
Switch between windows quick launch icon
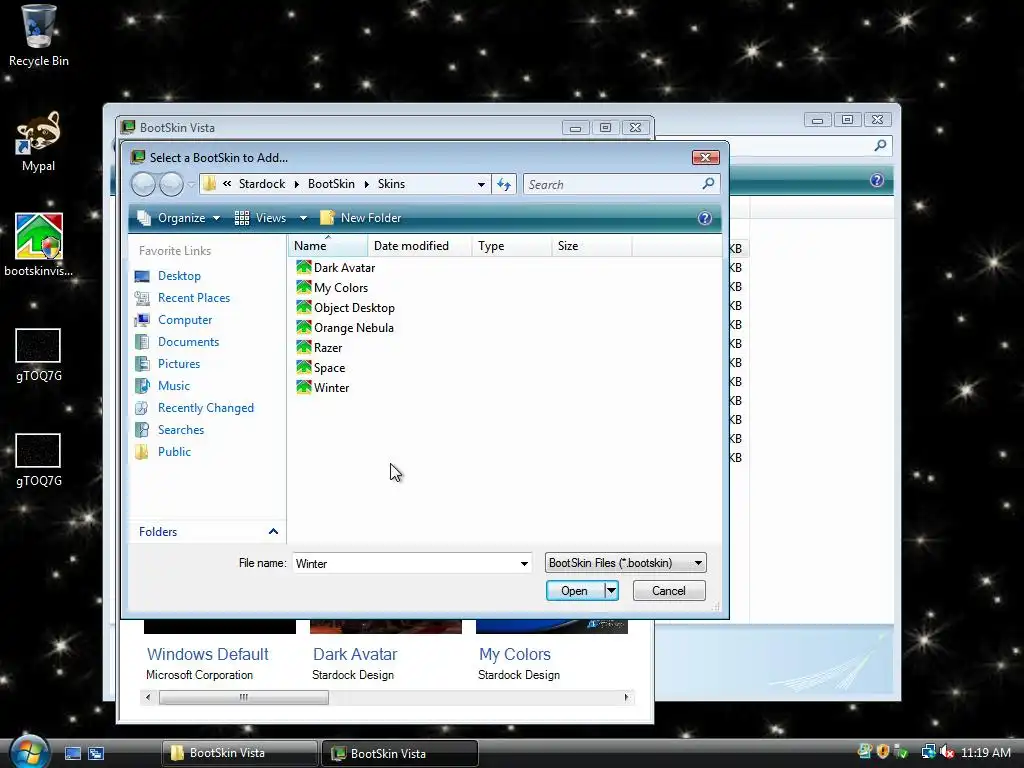click(96, 754)
